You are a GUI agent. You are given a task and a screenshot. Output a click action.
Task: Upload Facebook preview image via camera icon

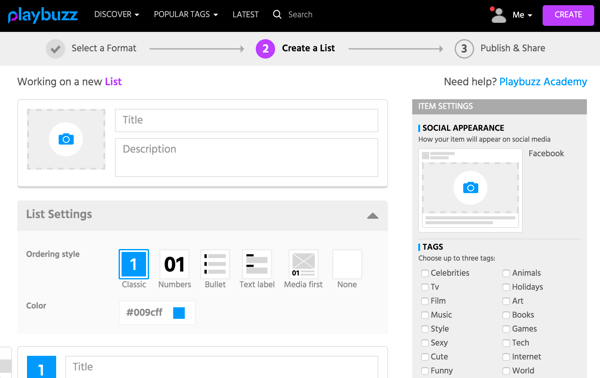coord(470,188)
